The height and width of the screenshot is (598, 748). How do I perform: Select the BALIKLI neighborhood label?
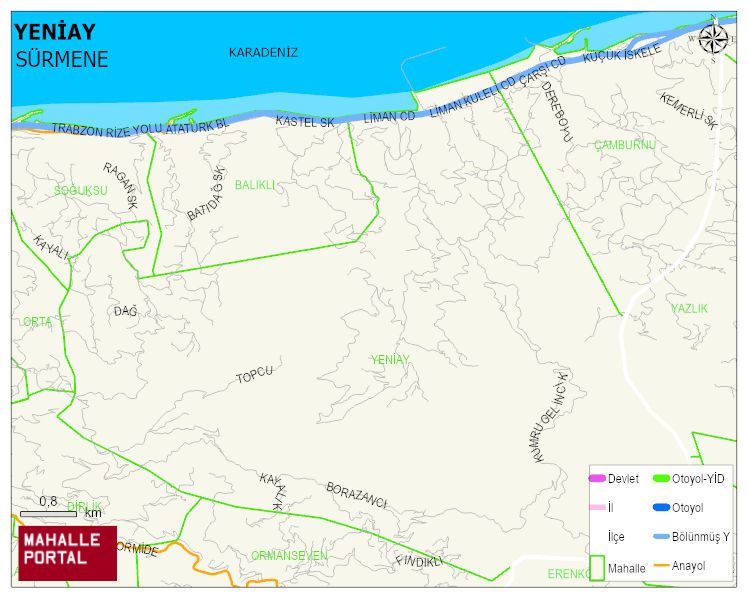coord(255,185)
